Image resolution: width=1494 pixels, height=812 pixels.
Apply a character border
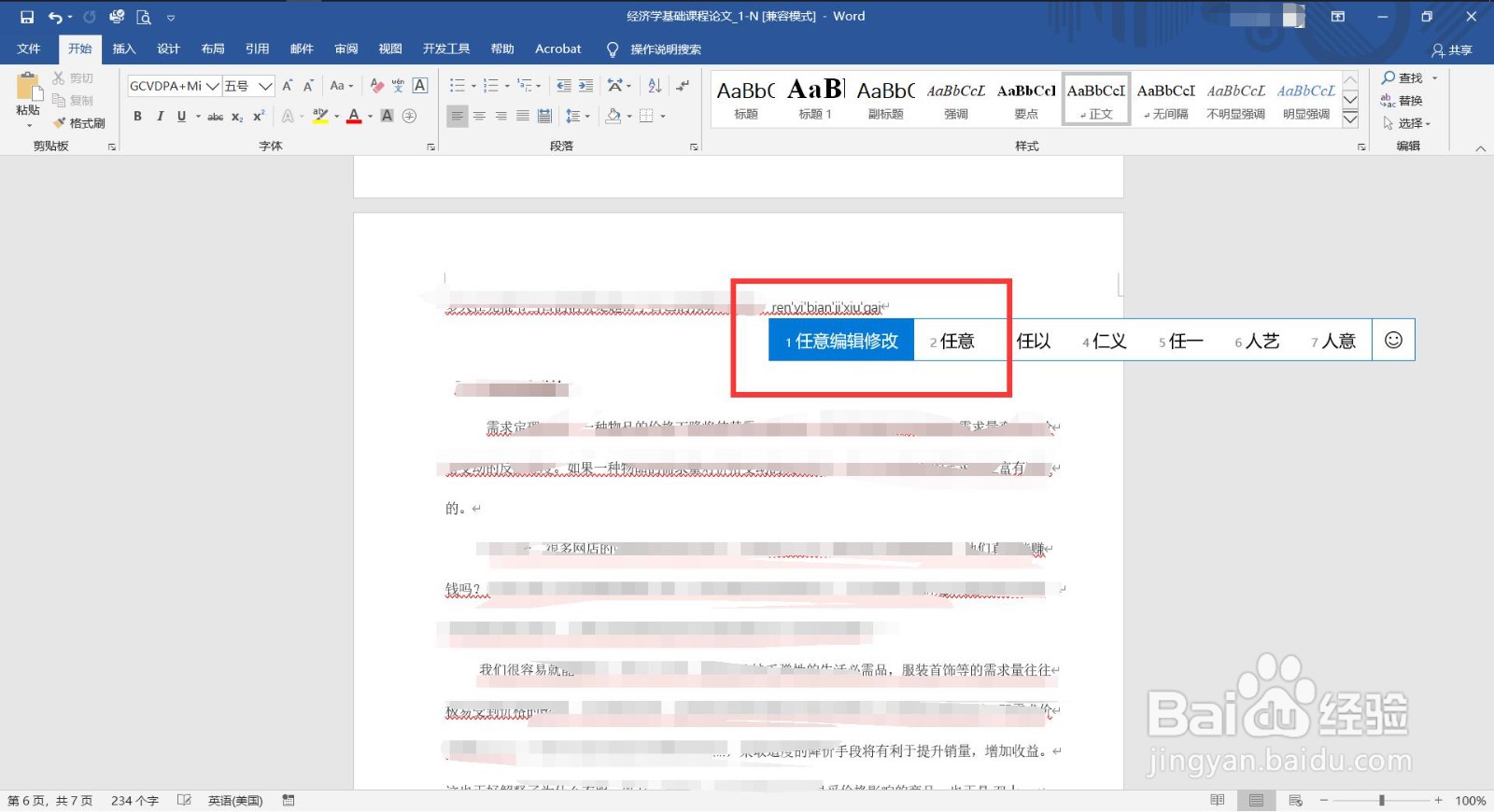tap(420, 86)
